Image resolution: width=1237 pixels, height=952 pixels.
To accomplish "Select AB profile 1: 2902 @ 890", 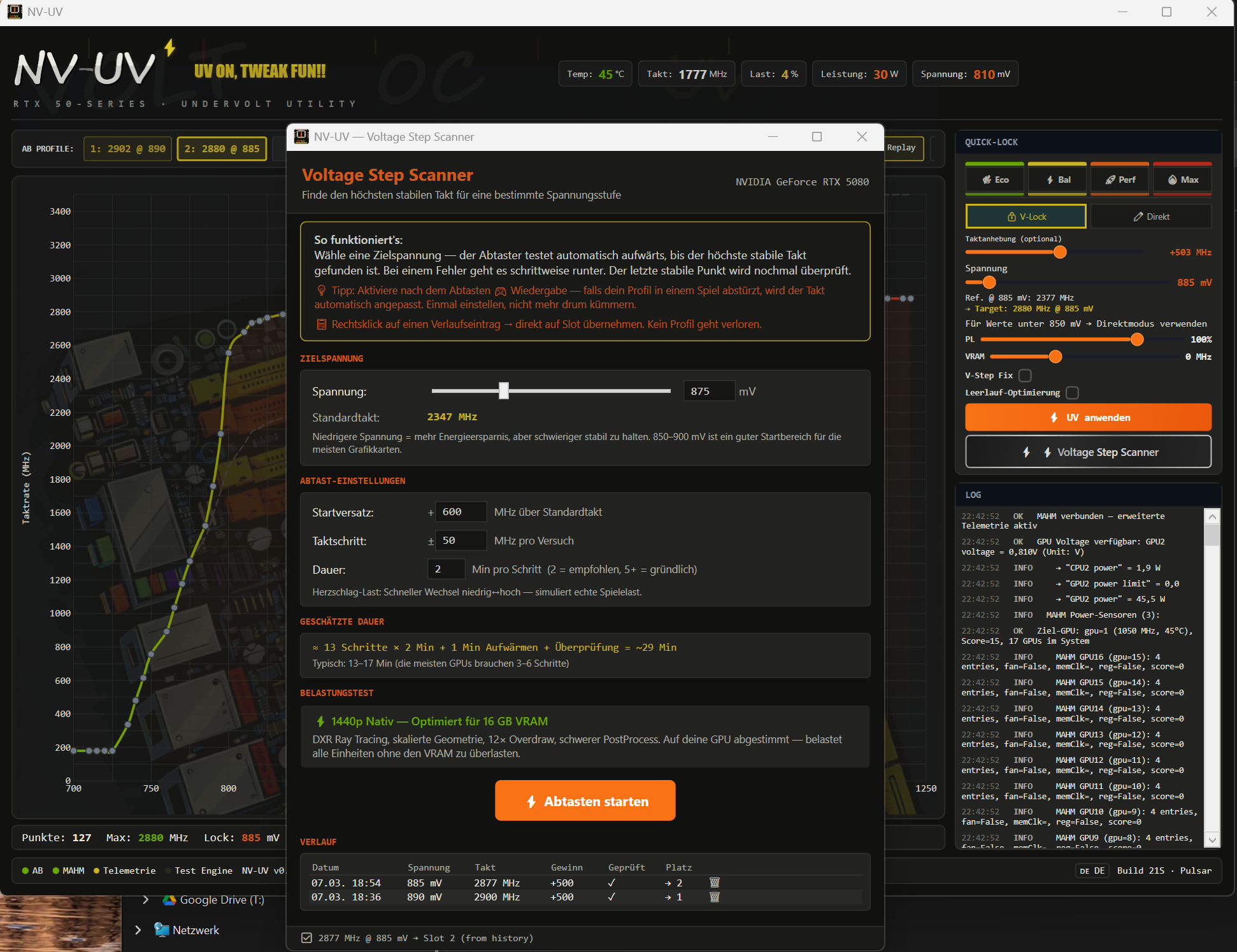I will pyautogui.click(x=127, y=149).
